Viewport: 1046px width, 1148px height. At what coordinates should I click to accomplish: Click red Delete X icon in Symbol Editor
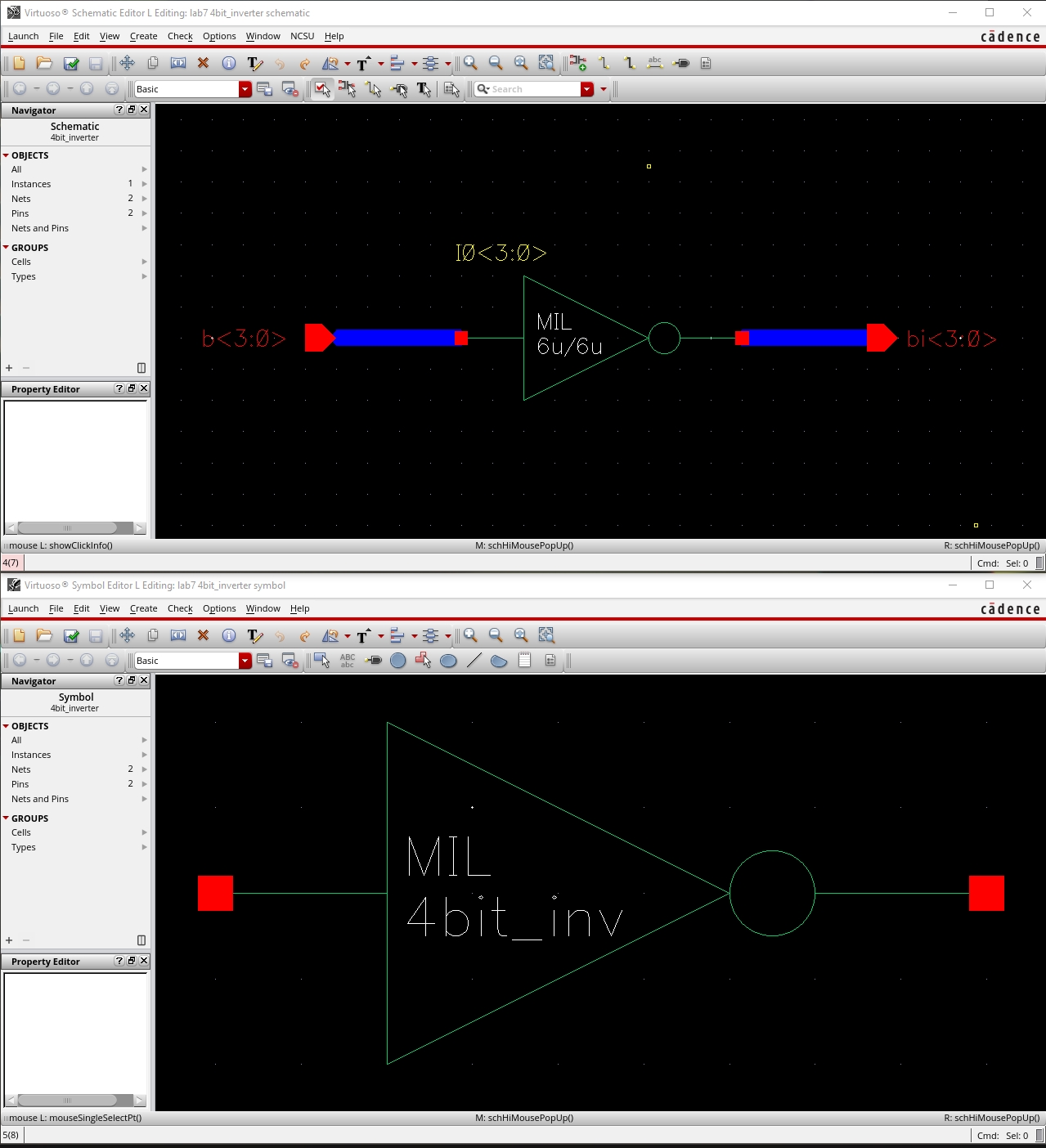tap(204, 635)
